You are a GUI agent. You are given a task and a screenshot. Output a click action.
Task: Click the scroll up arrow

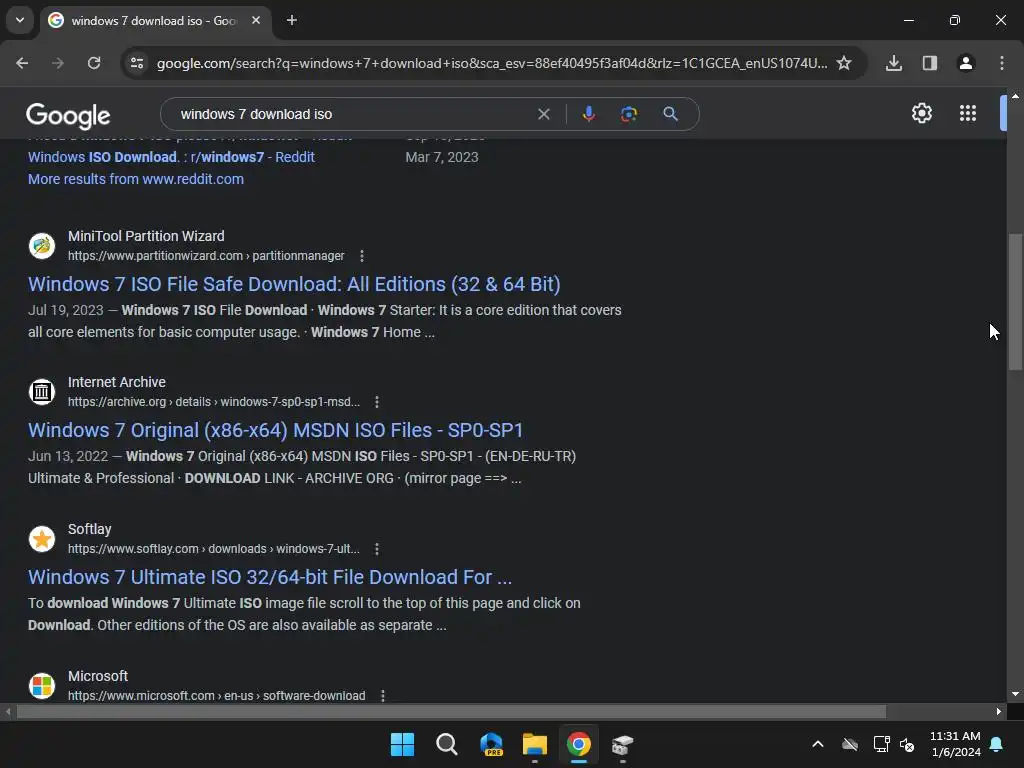click(x=1015, y=96)
